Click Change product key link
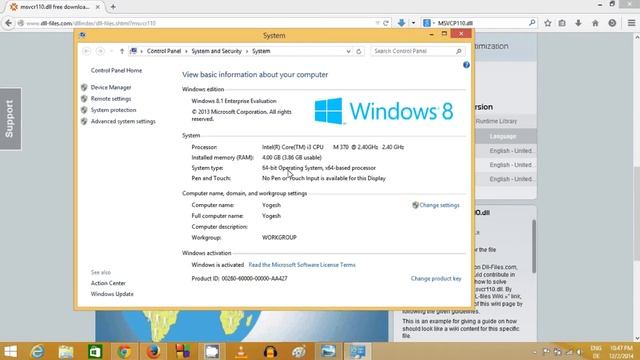The width and height of the screenshot is (640, 360). 436,279
